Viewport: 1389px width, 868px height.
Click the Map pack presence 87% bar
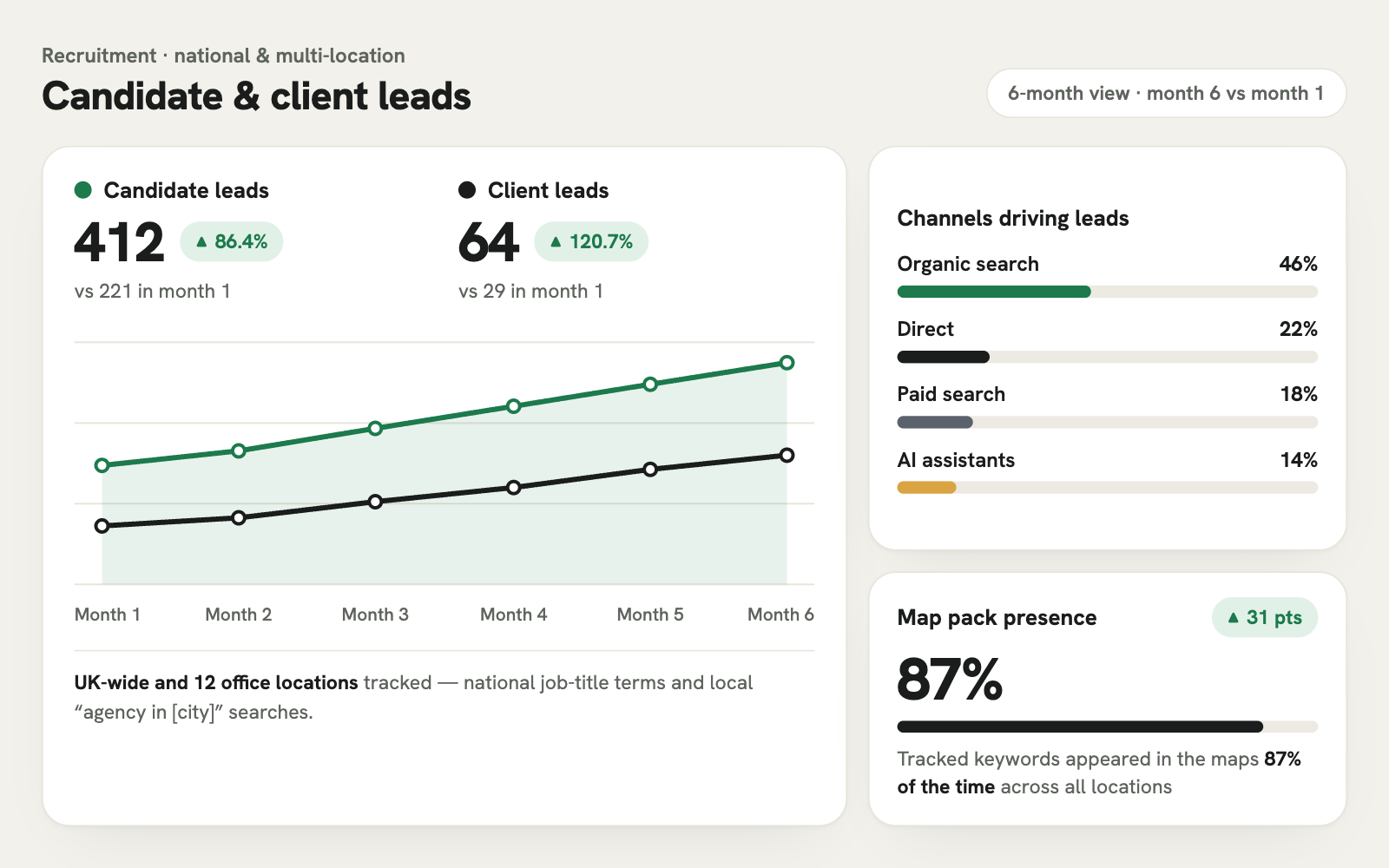click(x=1108, y=727)
